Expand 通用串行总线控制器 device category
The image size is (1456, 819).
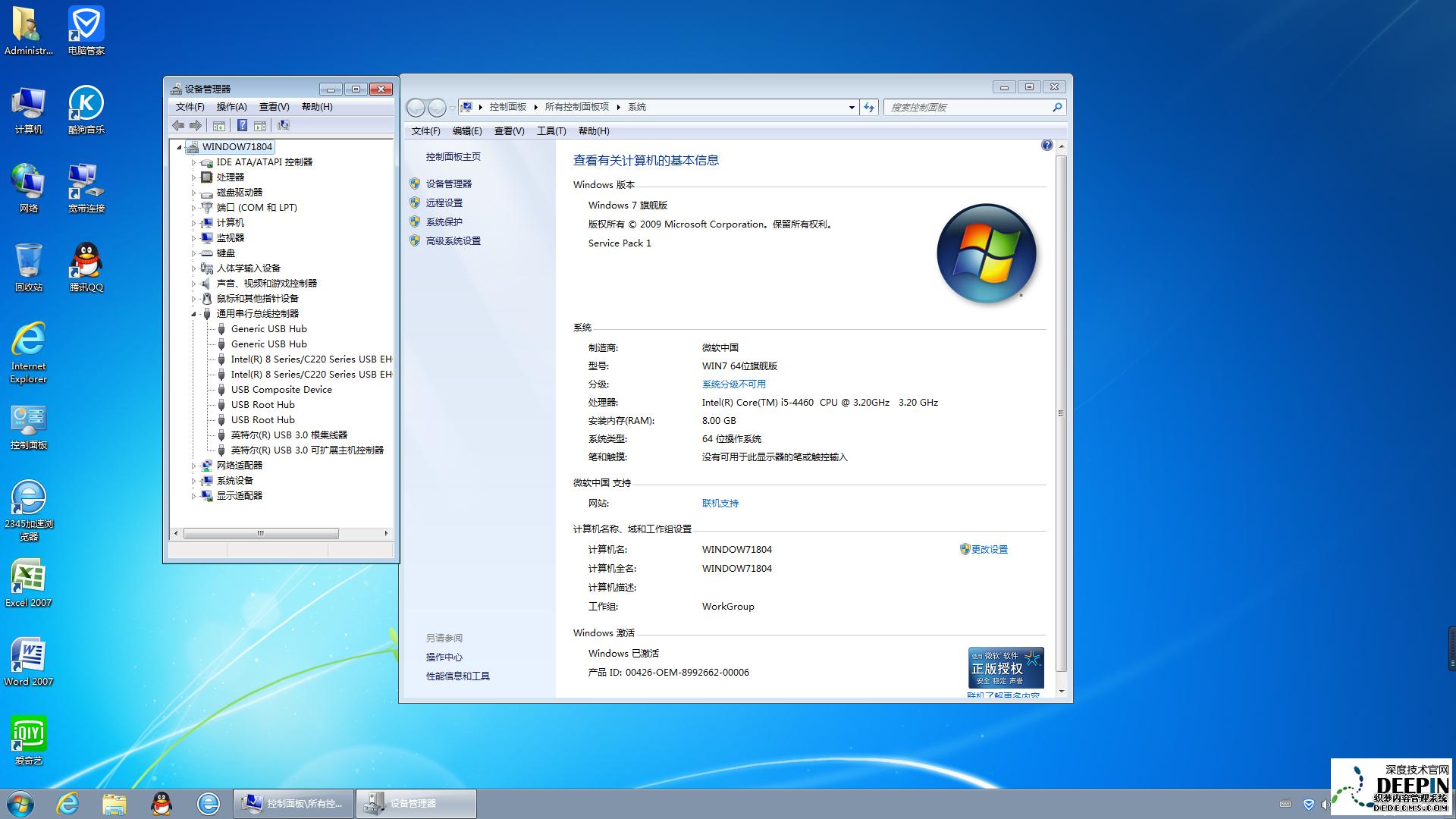pos(196,313)
